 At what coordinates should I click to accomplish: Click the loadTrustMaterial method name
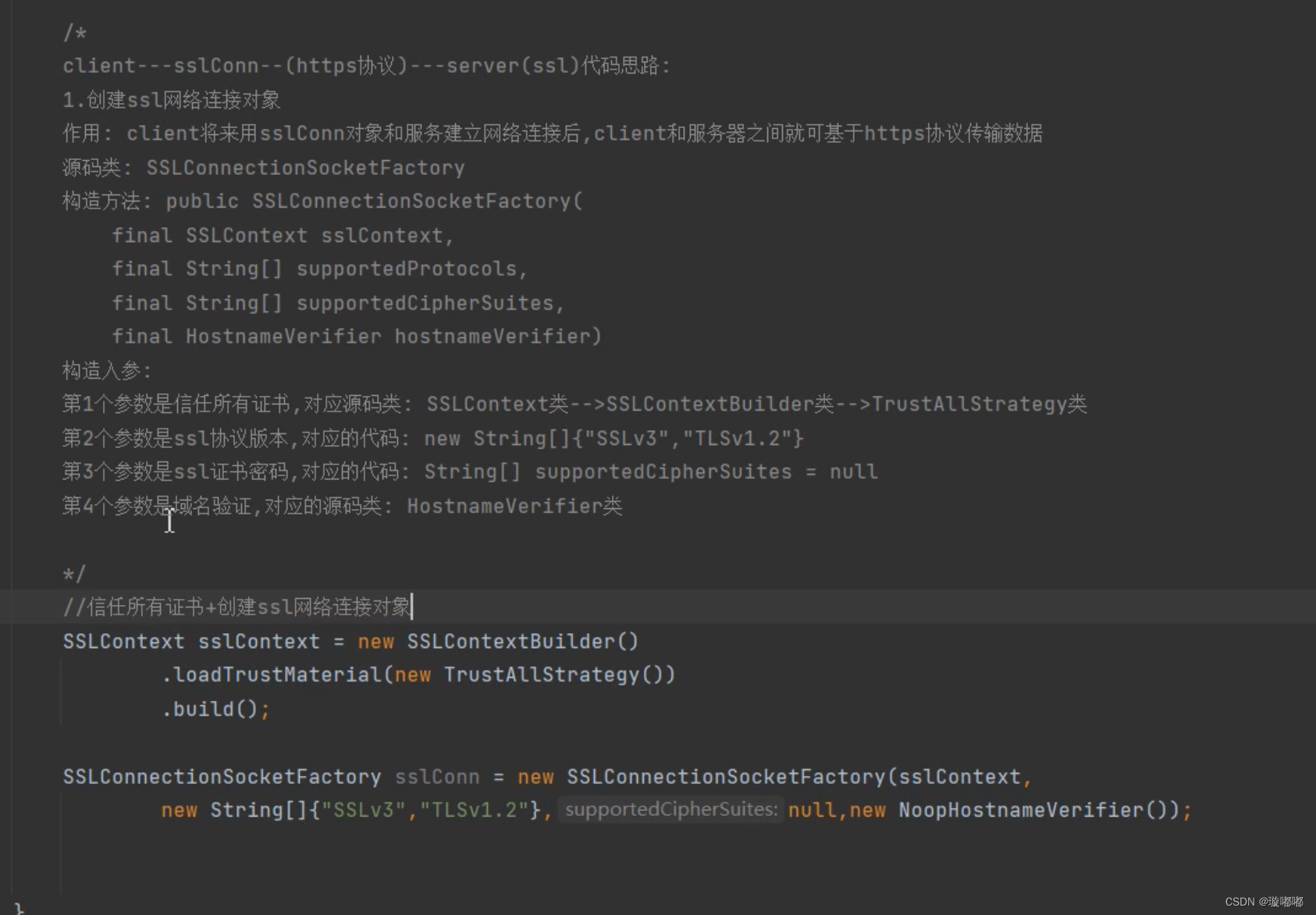tap(275, 674)
